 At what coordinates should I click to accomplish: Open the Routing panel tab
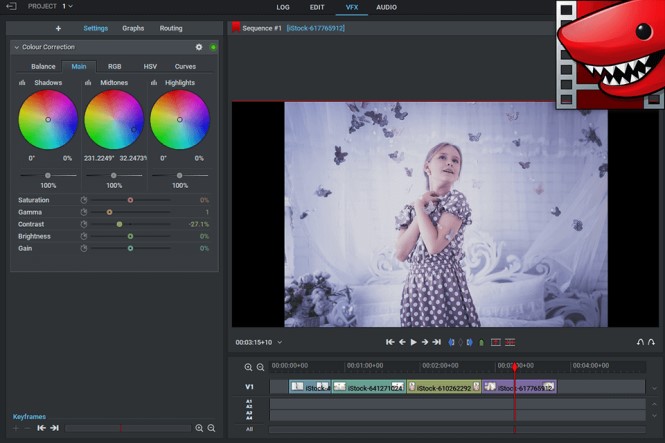click(x=171, y=28)
